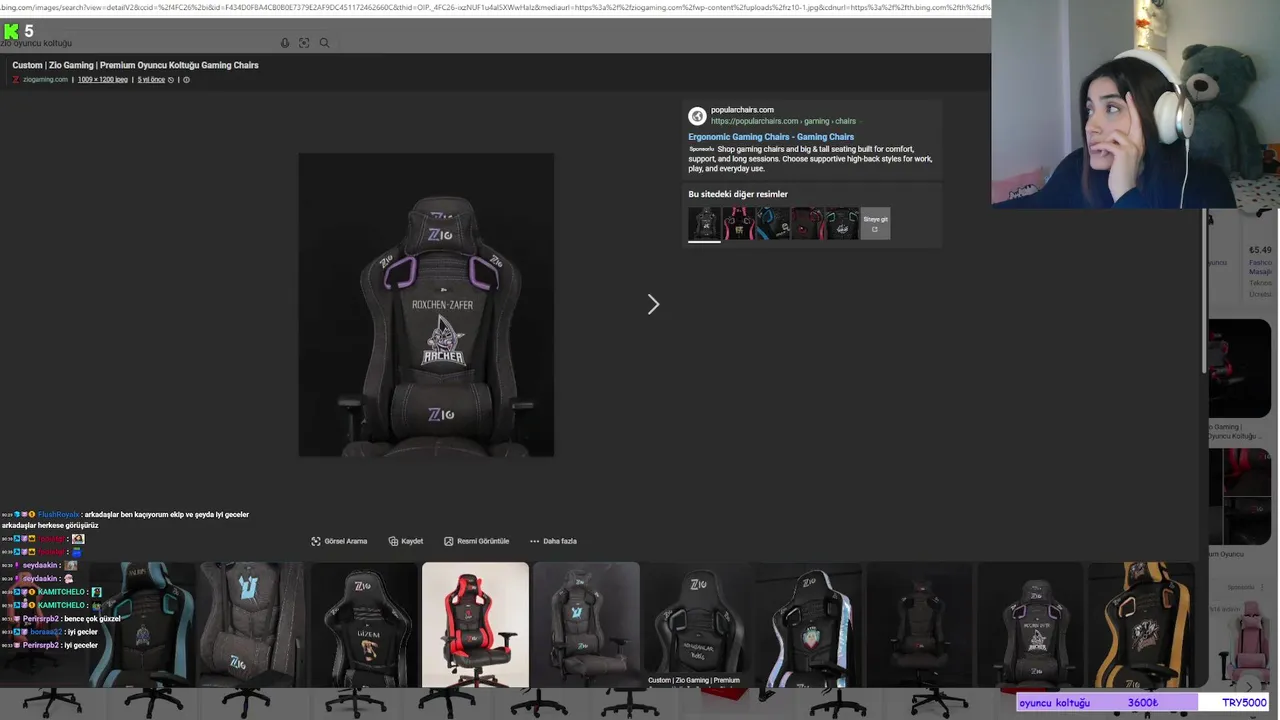Click 'bence çok güzzel' chat message
Screen dimensions: 1280x720
tap(92, 619)
